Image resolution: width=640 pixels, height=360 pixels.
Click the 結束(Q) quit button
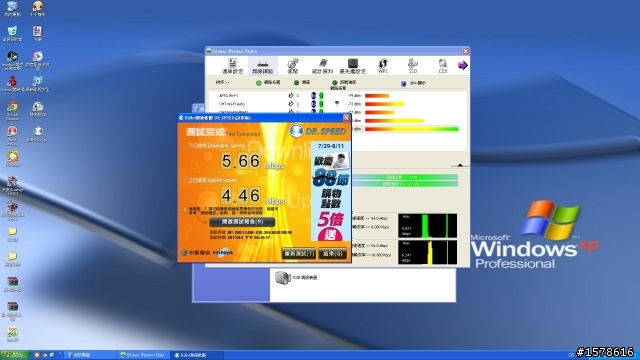click(332, 254)
